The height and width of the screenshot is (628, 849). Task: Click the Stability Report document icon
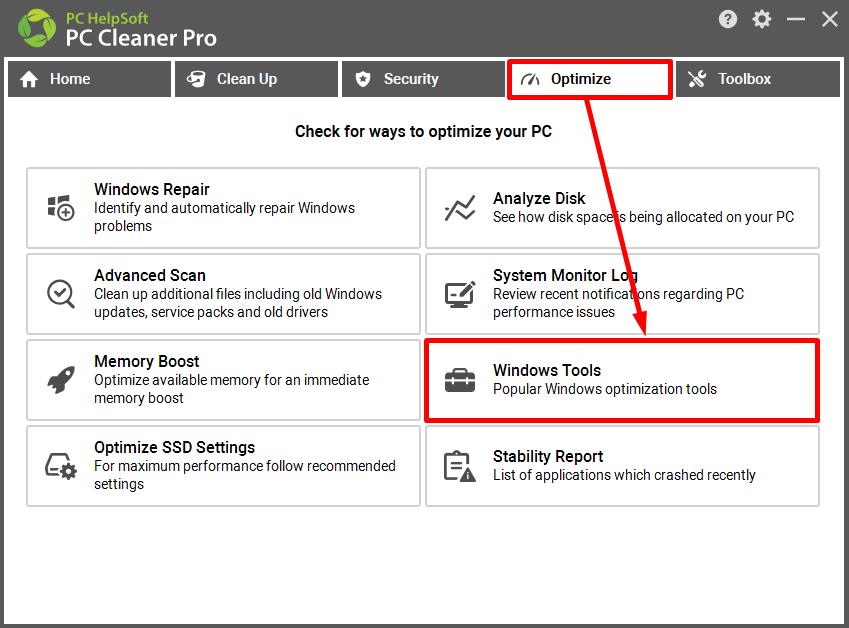460,466
